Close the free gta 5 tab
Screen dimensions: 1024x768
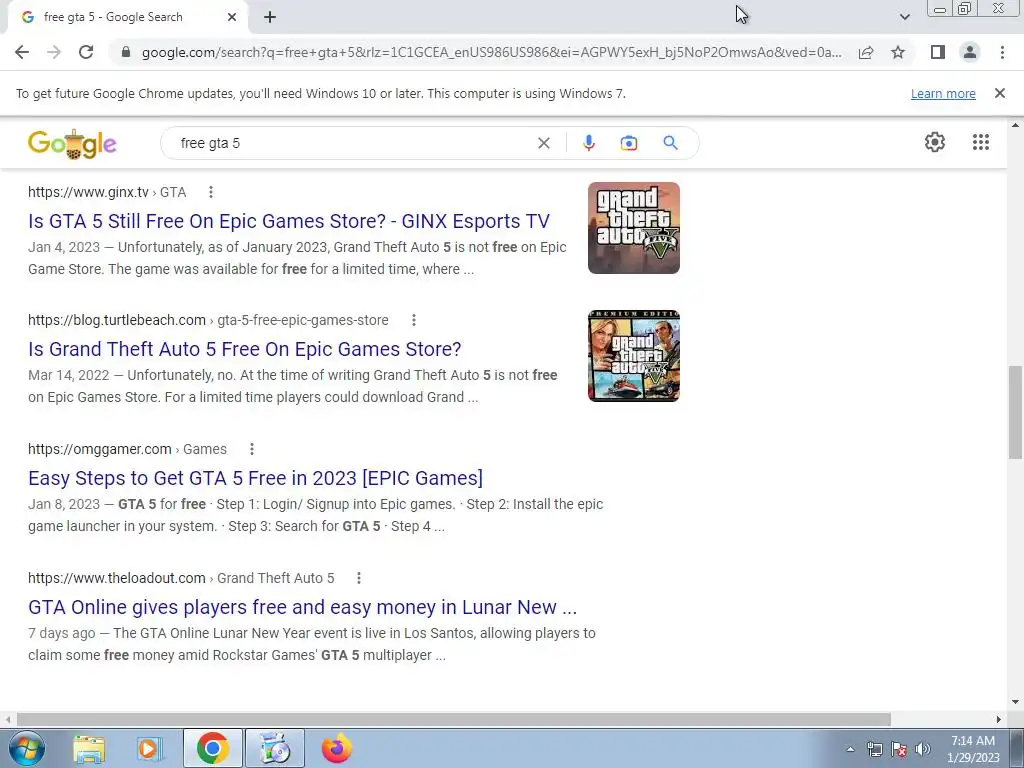pos(232,17)
